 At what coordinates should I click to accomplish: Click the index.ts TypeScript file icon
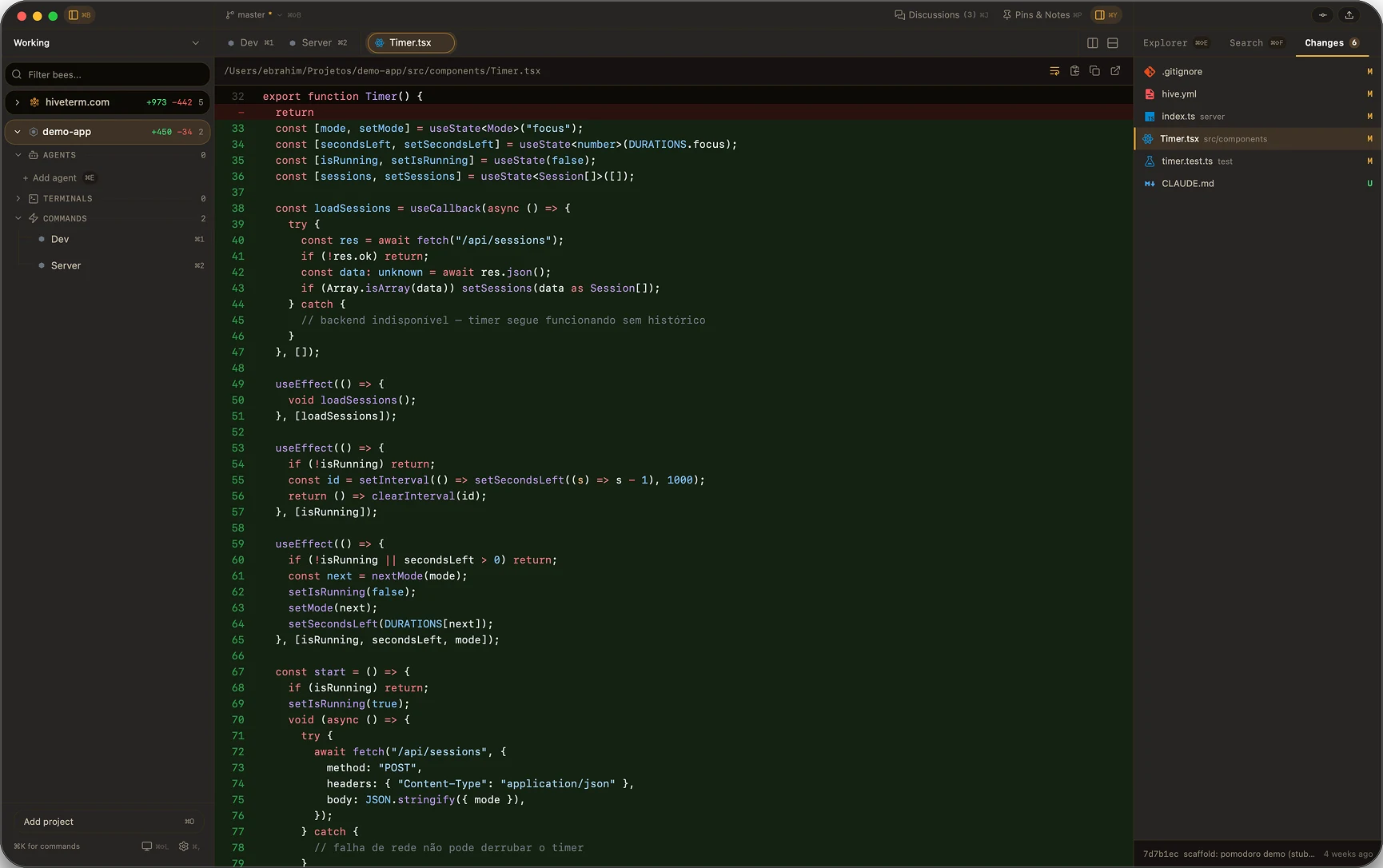(1150, 117)
